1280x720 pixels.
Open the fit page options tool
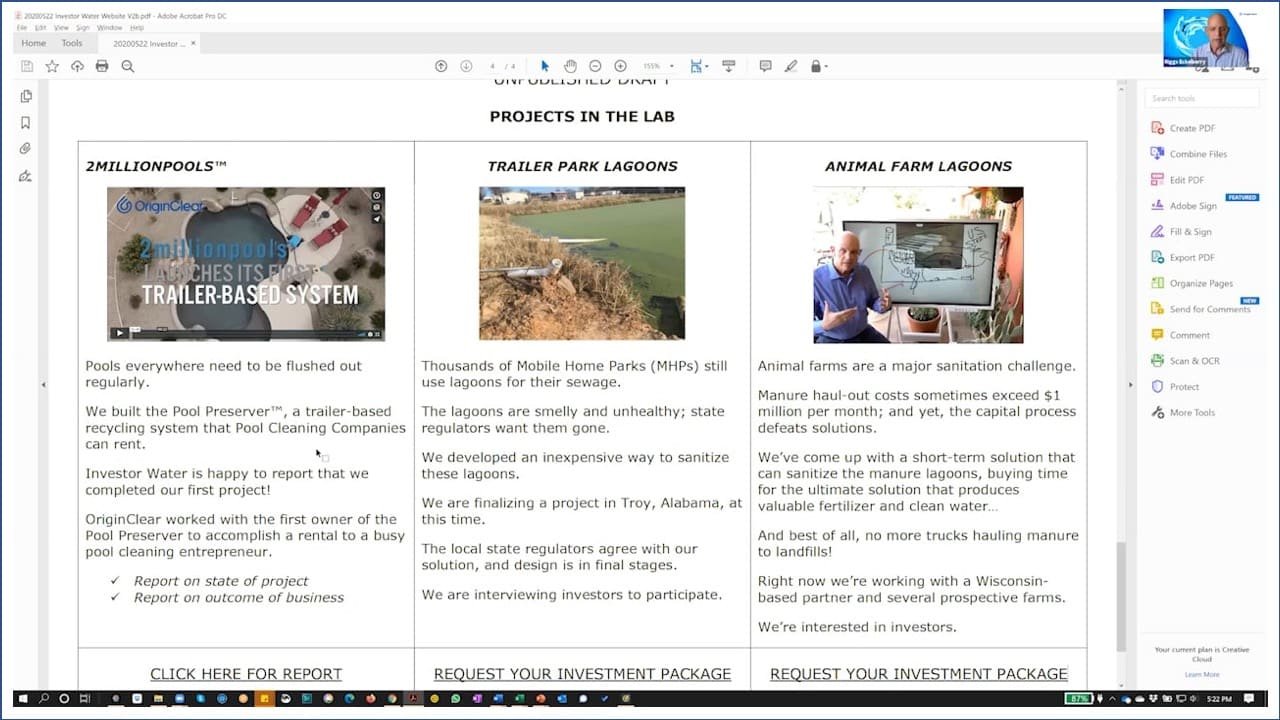[698, 66]
